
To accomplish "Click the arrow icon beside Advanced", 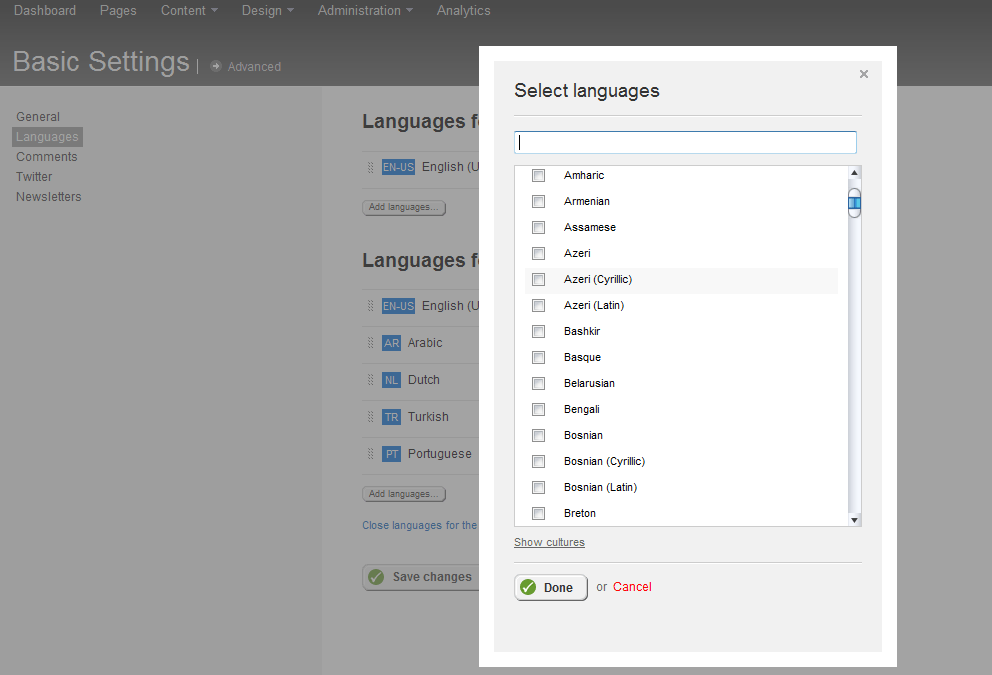I will [216, 67].
